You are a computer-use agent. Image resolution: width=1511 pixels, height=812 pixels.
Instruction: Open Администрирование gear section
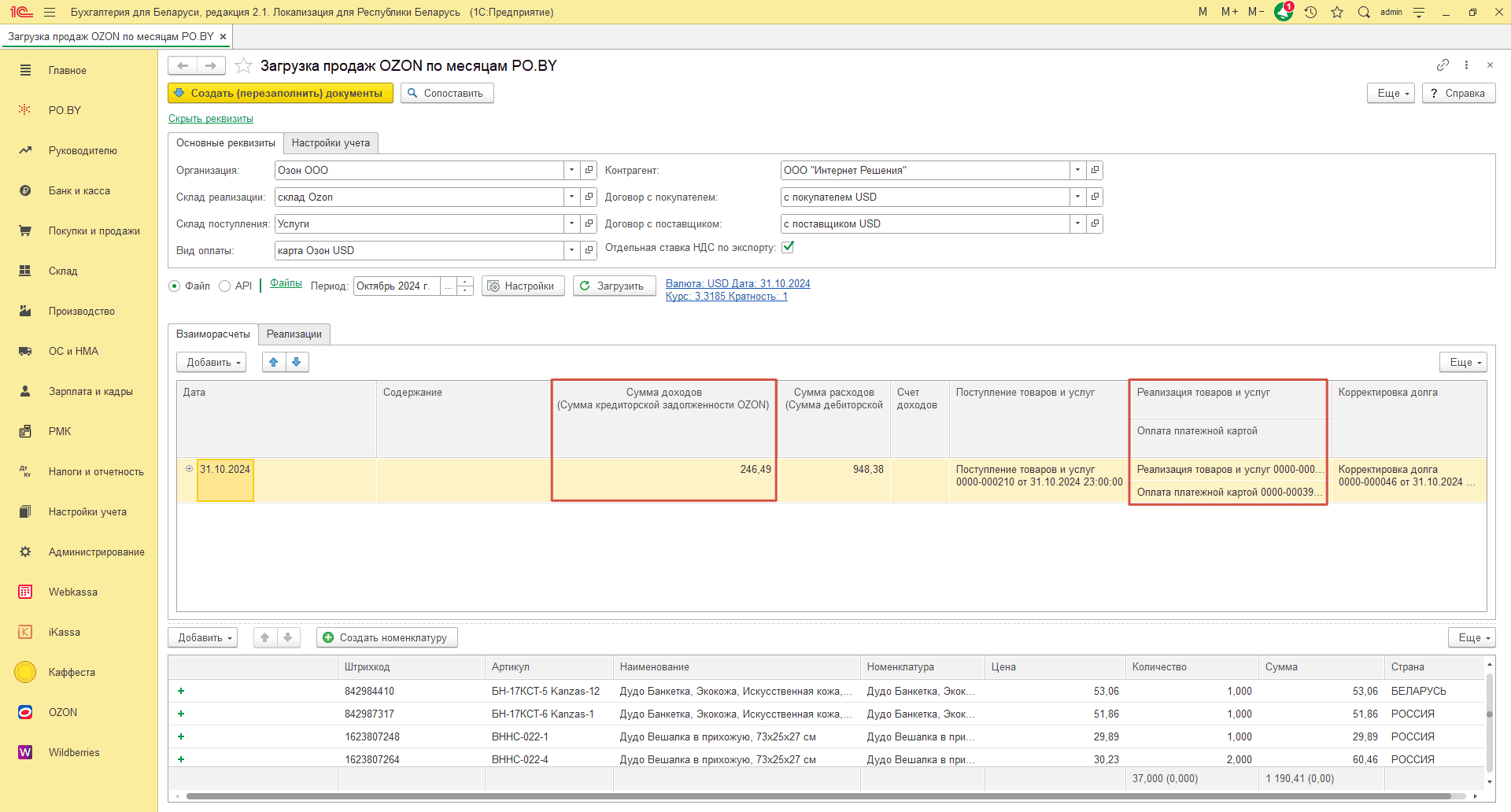79,552
